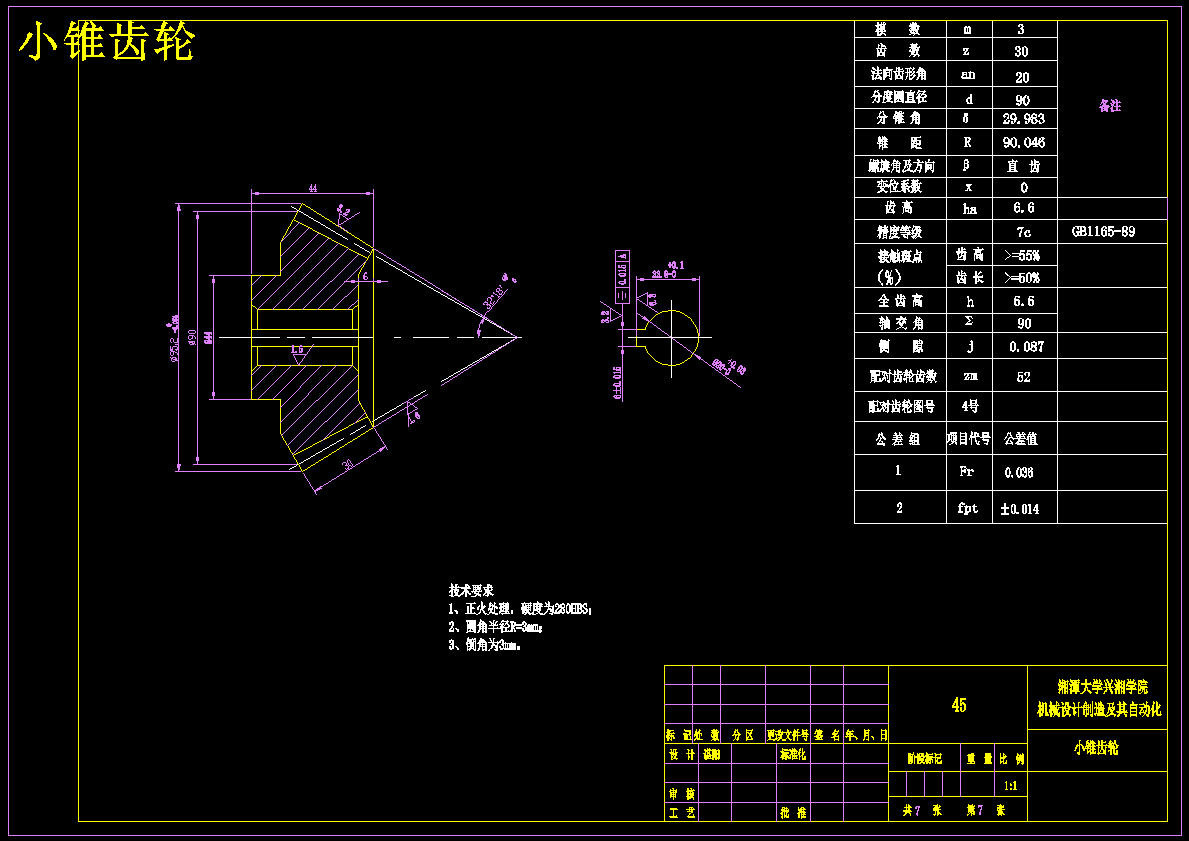
Task: Select the 分锥角 label
Action: tap(899, 118)
